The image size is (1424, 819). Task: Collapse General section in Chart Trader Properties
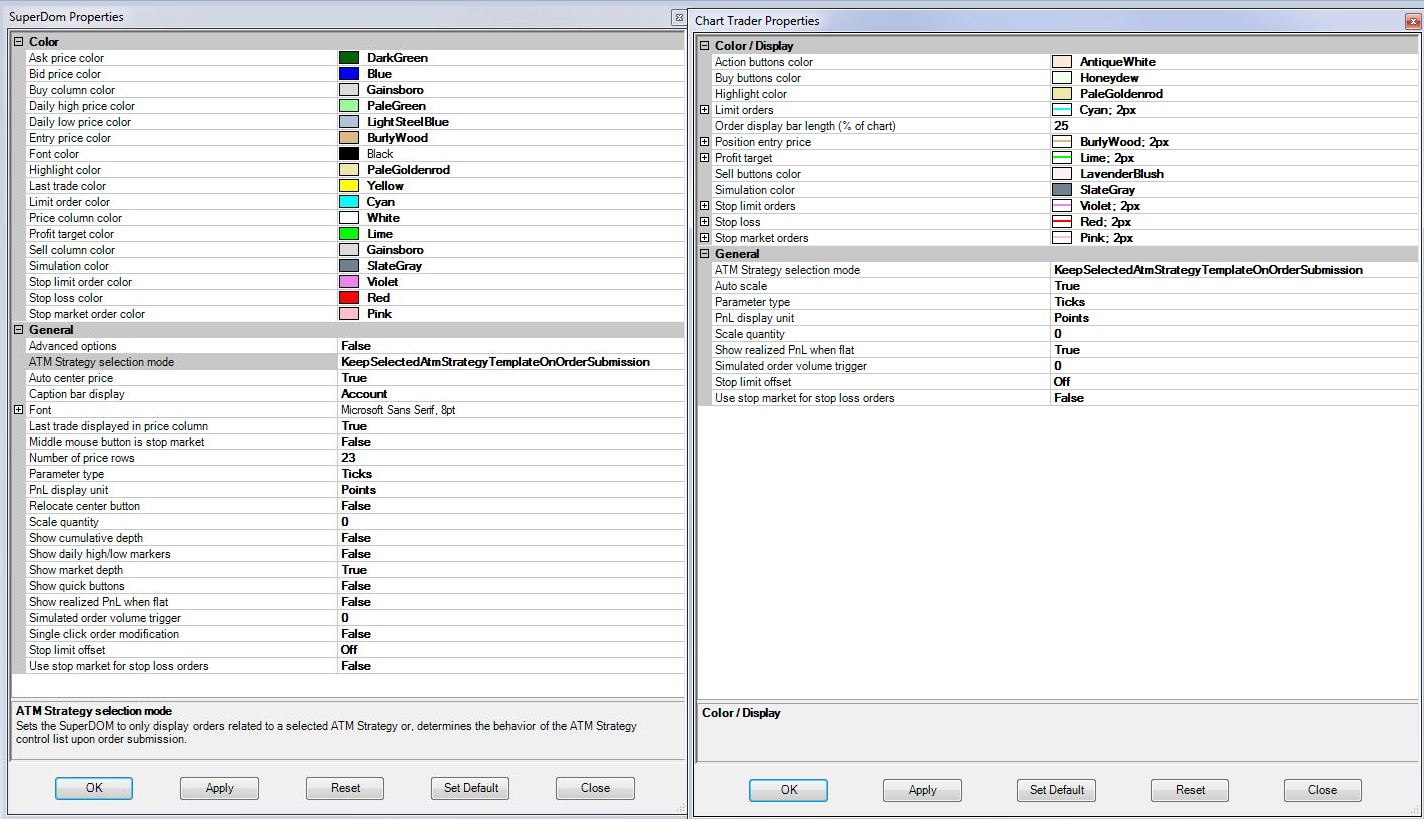[705, 254]
